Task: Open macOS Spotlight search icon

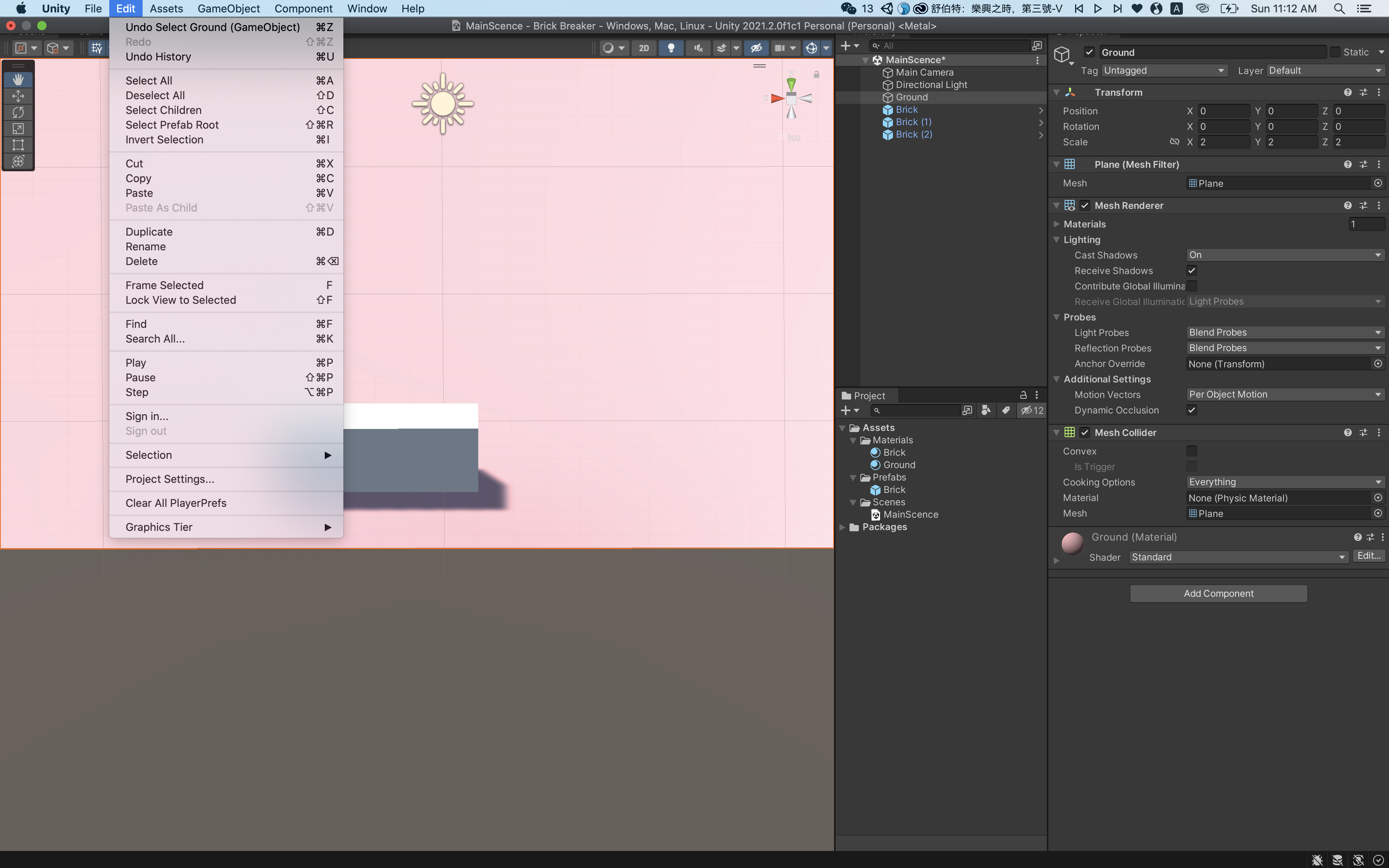Action: pos(1339,9)
